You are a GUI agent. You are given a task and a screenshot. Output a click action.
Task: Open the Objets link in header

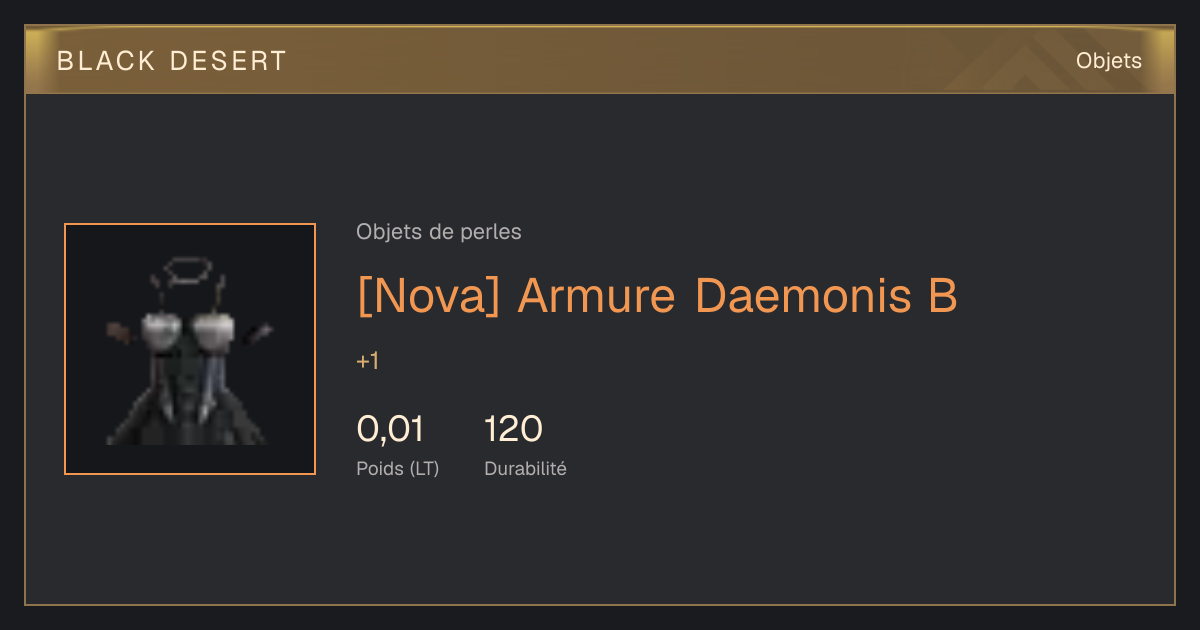tap(1108, 61)
